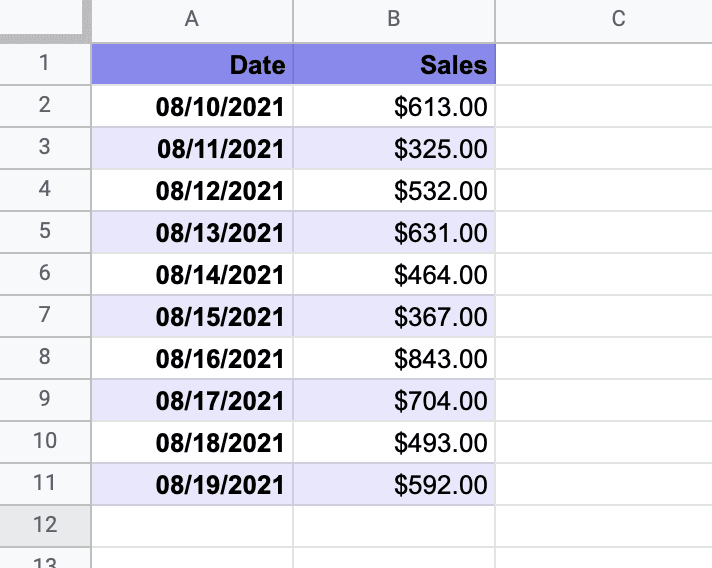712x568 pixels.
Task: Select row 10 header
Action: pos(45,442)
